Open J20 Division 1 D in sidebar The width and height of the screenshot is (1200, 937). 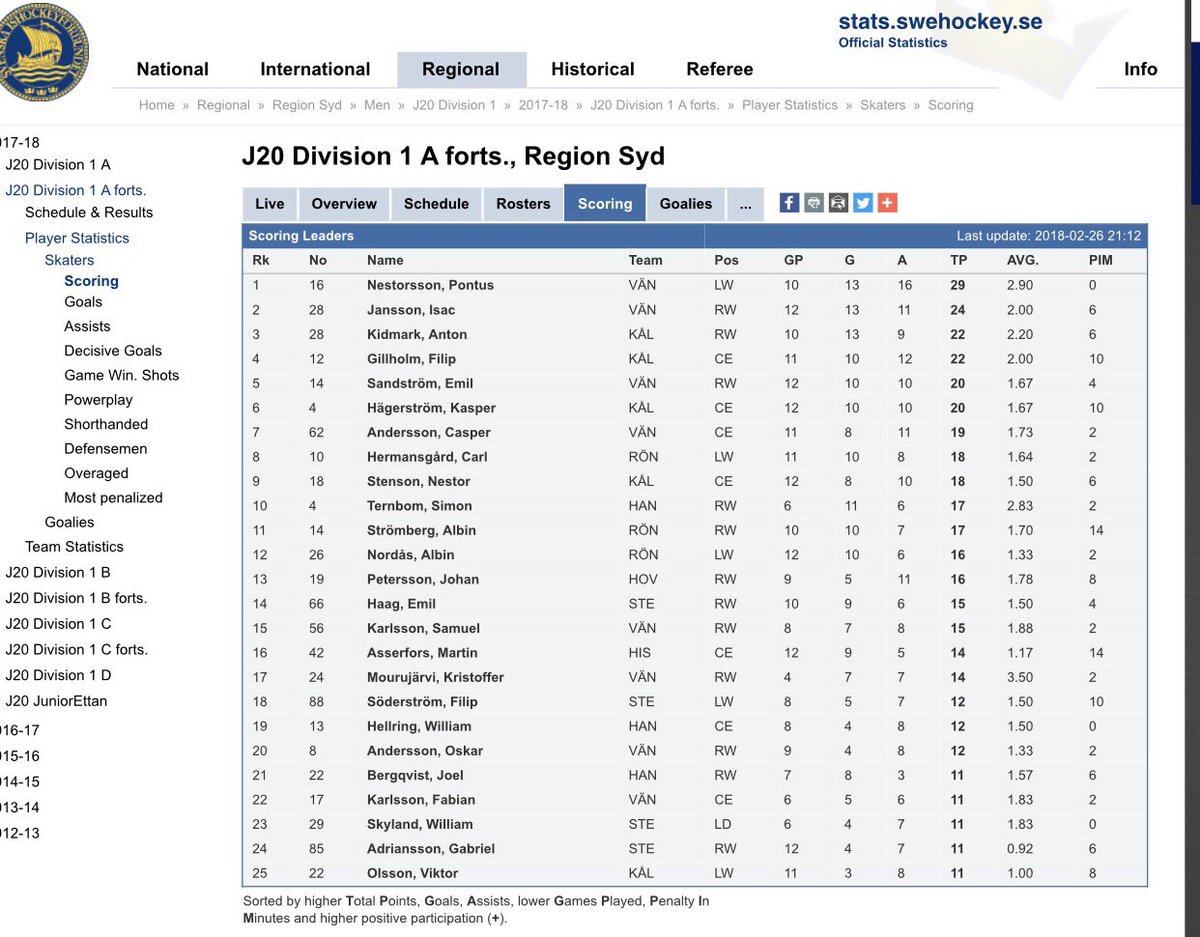[58, 675]
